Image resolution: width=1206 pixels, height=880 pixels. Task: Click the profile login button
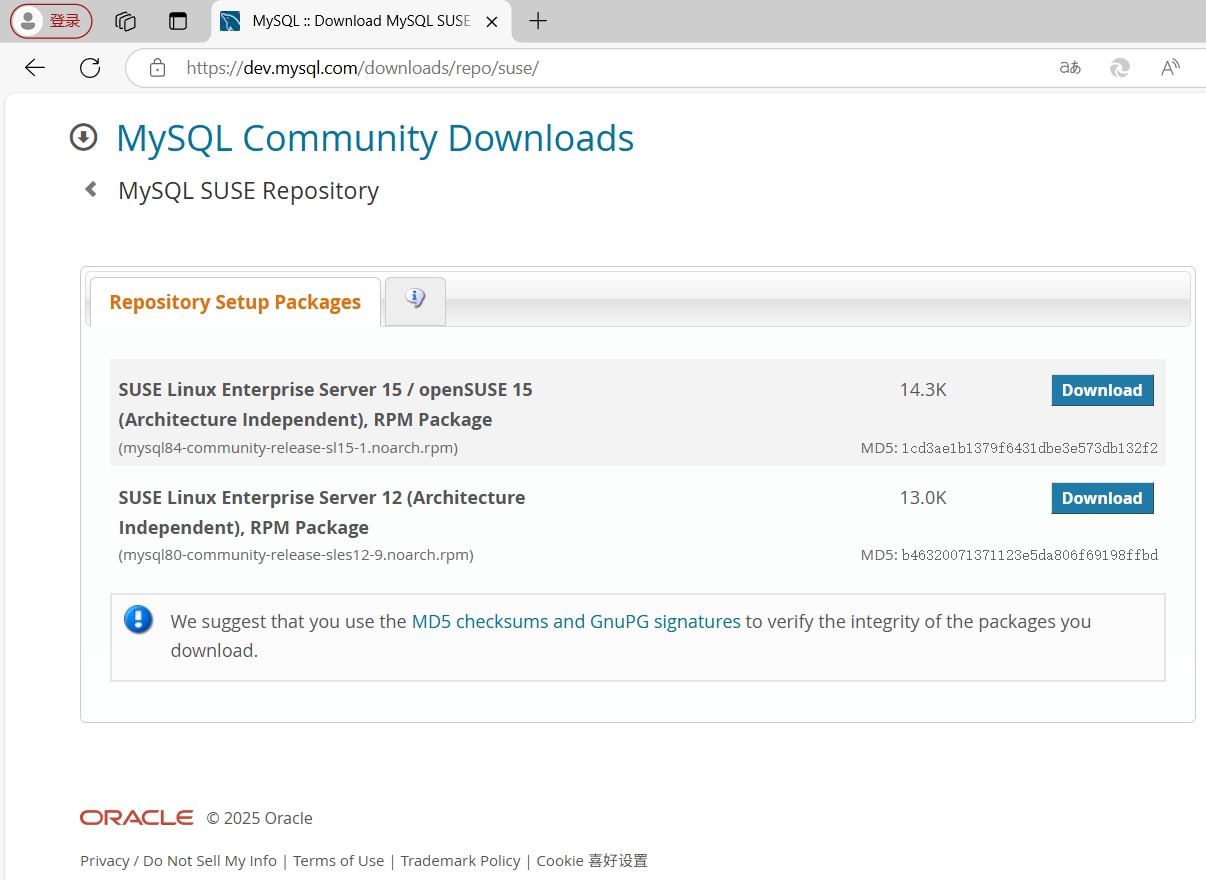51,21
